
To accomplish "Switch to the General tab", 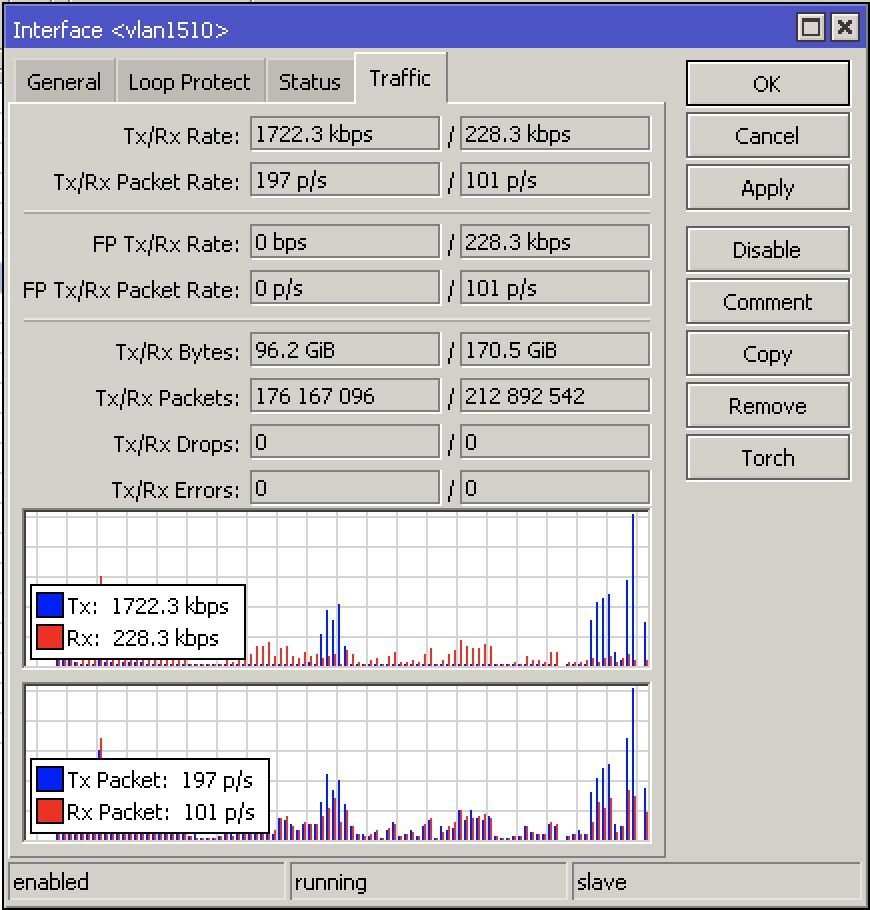I will click(64, 81).
